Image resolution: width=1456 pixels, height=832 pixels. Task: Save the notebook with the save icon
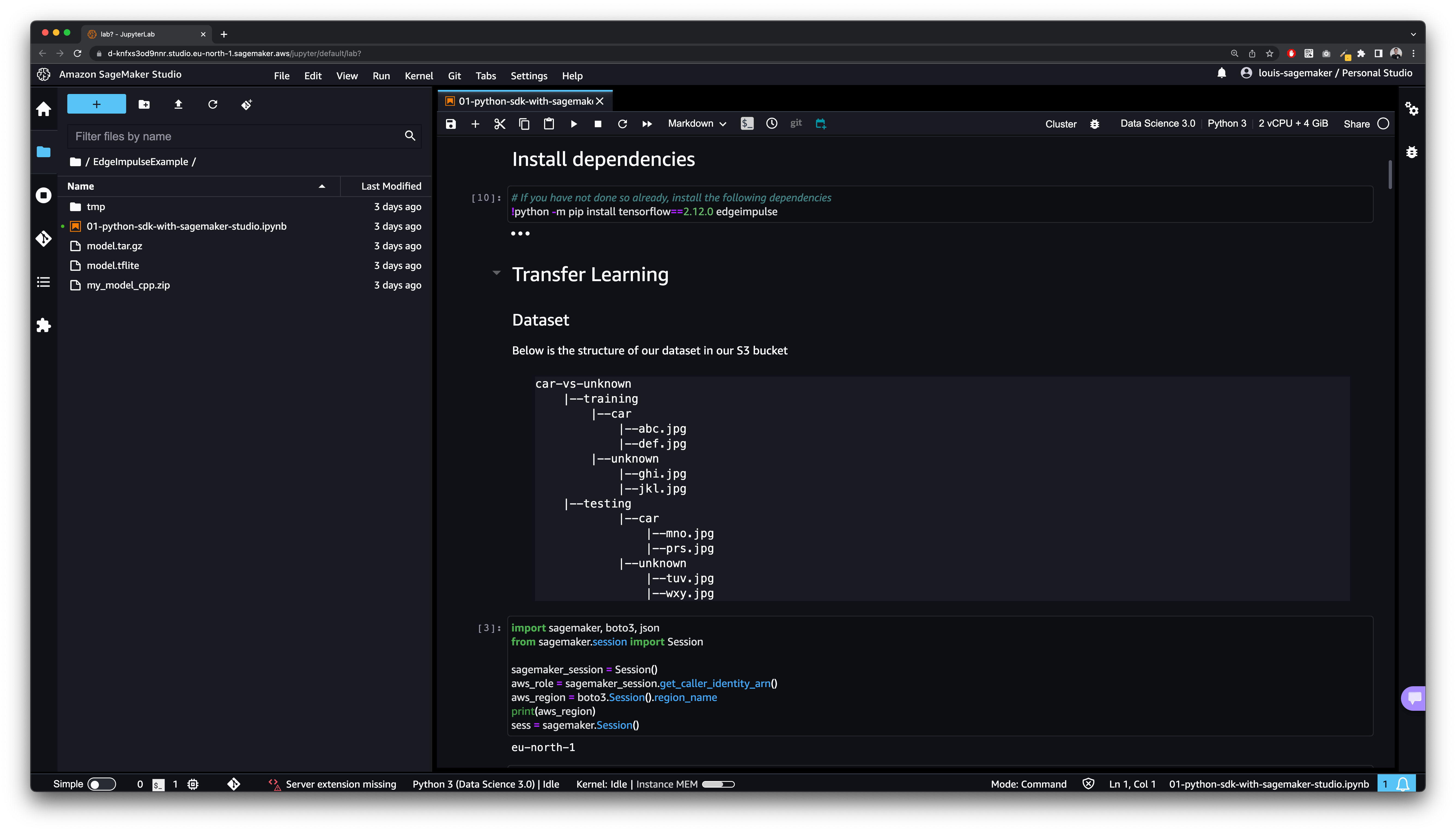pyautogui.click(x=450, y=123)
